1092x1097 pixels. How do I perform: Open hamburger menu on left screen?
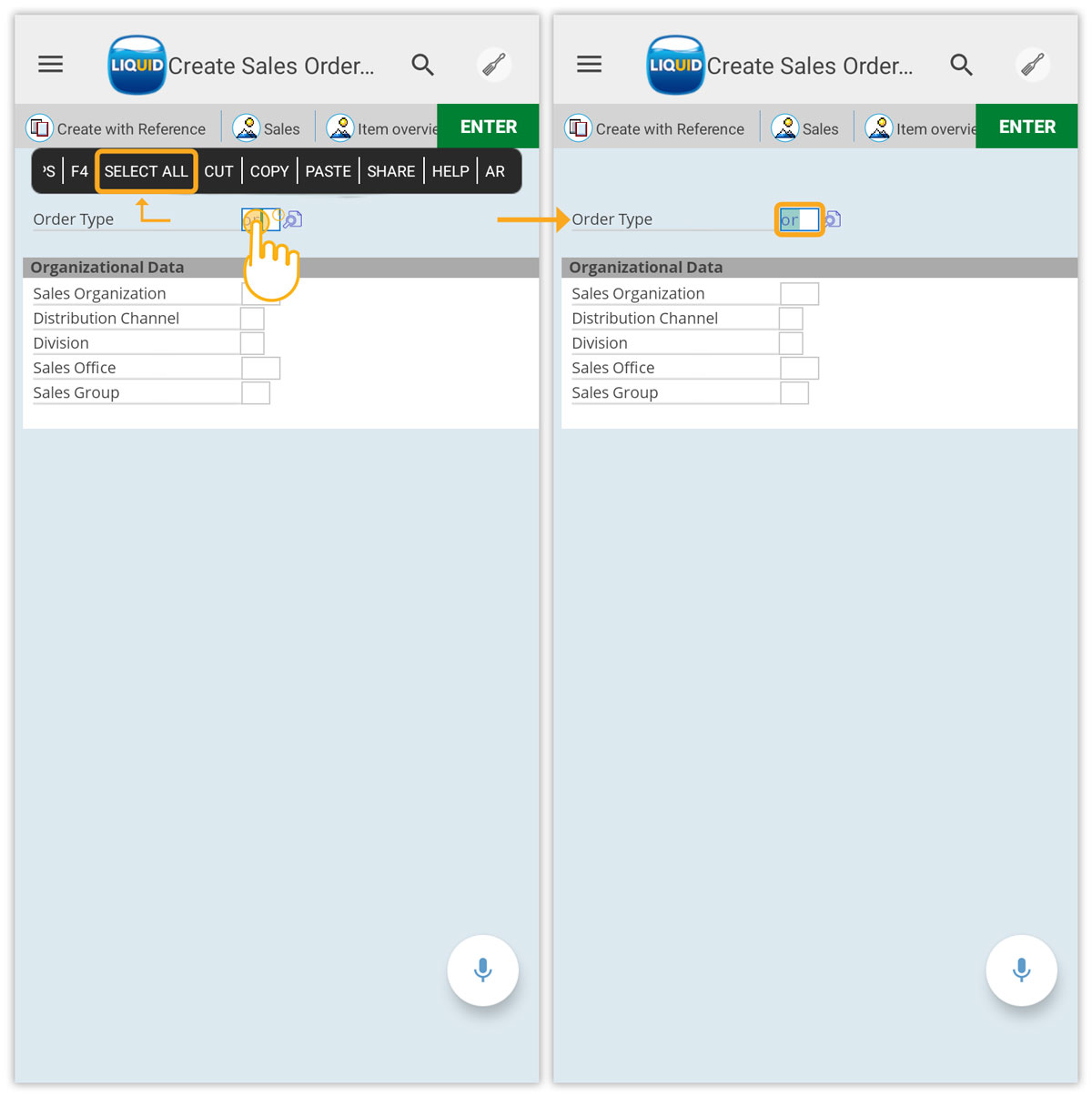pyautogui.click(x=50, y=64)
